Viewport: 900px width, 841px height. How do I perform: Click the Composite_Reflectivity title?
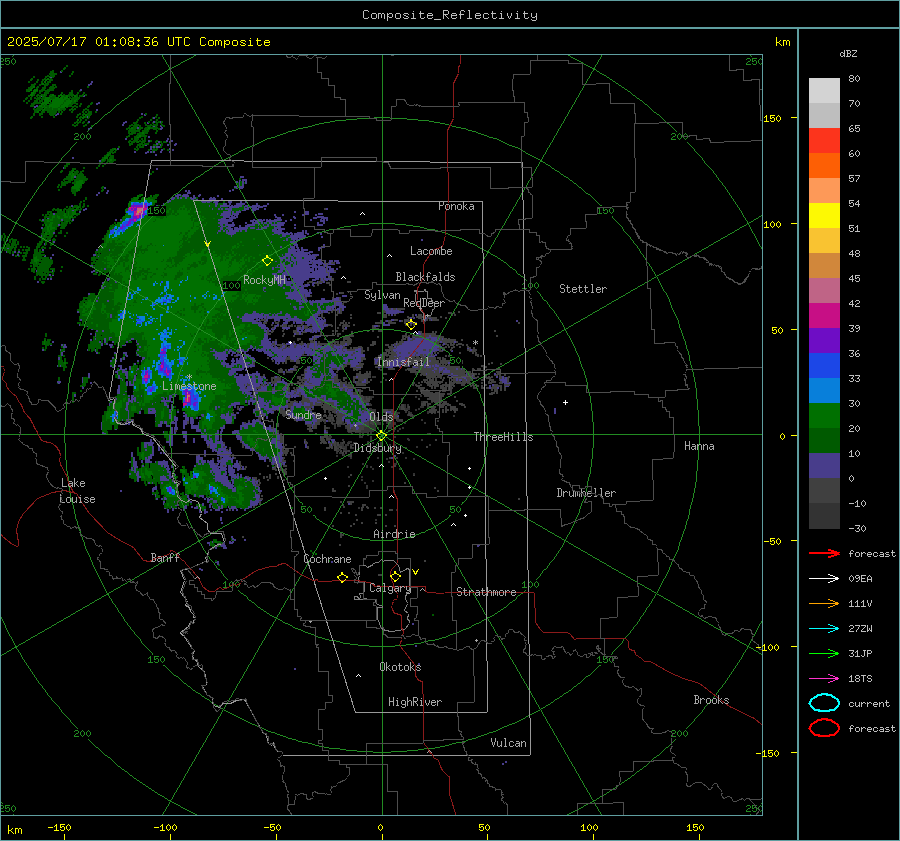tap(449, 15)
